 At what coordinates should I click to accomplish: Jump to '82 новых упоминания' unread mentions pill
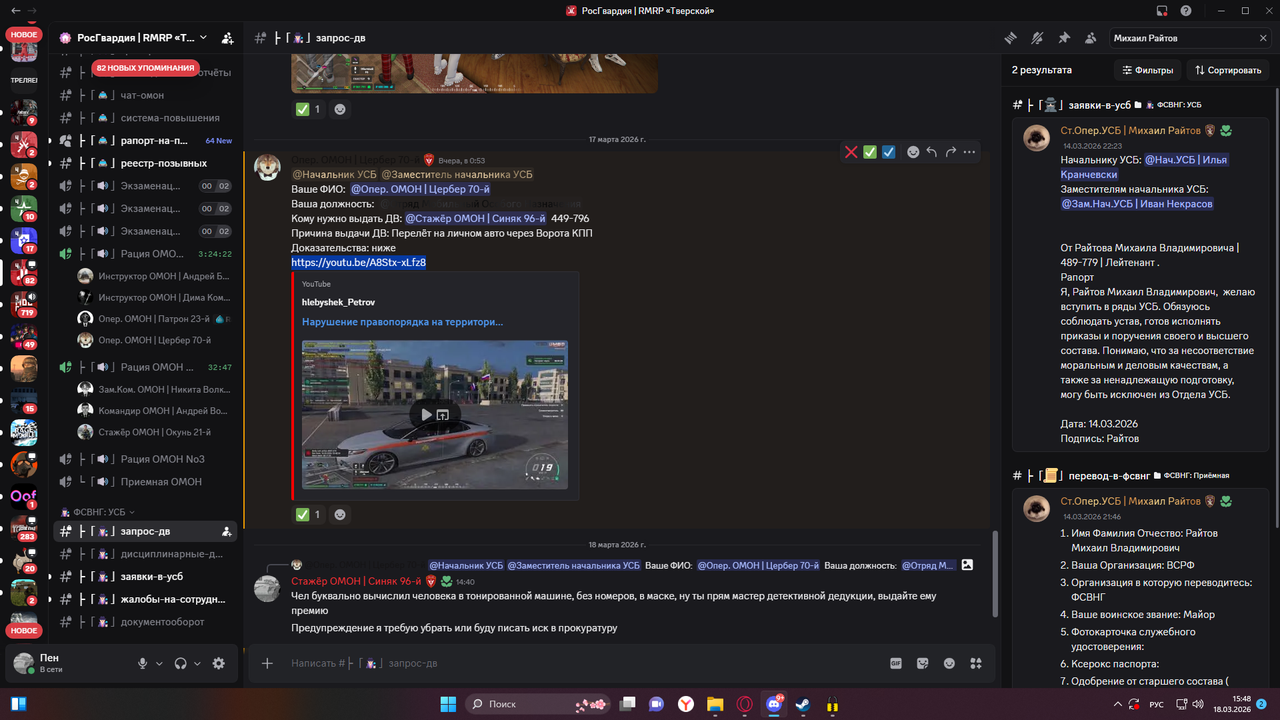[x=145, y=68]
